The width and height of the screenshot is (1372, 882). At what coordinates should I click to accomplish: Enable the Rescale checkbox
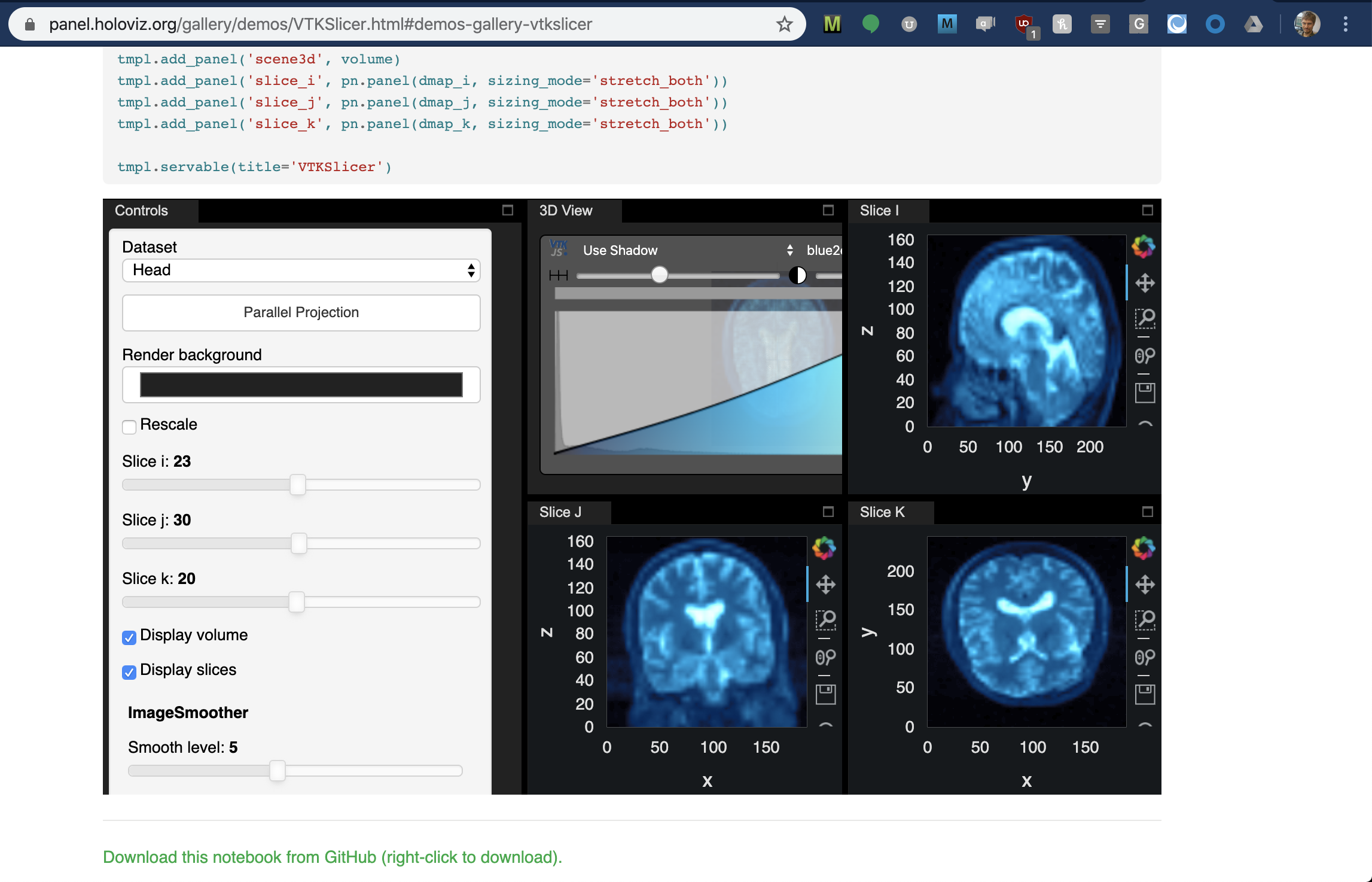pos(129,427)
